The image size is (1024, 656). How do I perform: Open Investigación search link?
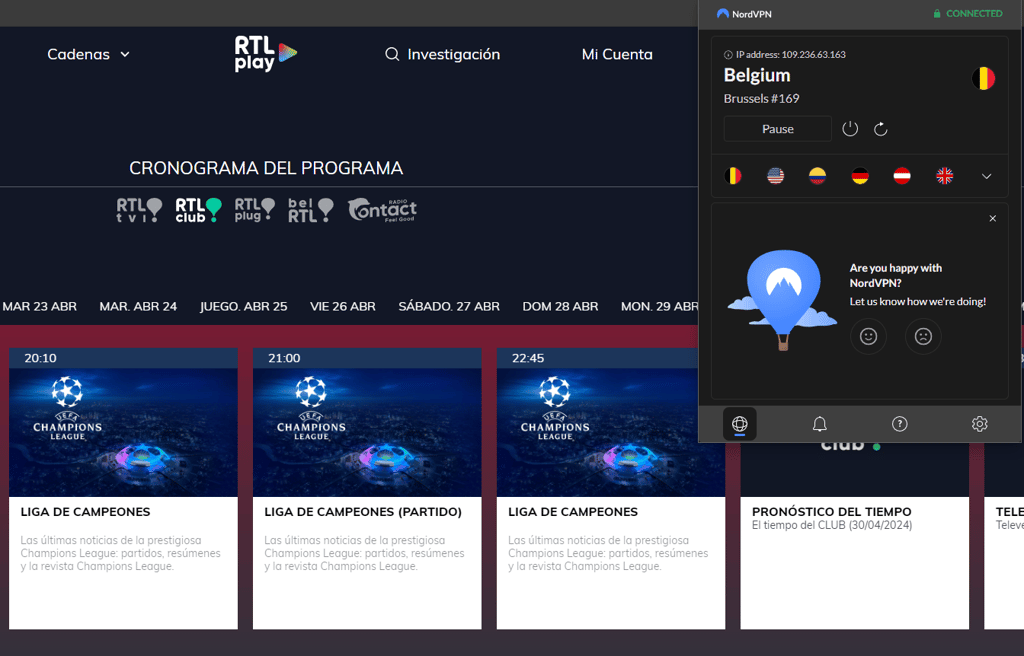pos(453,54)
